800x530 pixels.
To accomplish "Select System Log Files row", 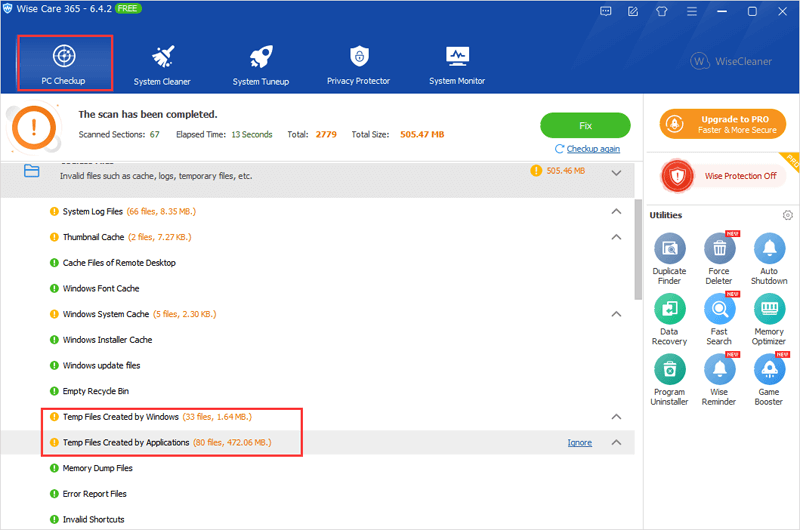I will coord(317,211).
